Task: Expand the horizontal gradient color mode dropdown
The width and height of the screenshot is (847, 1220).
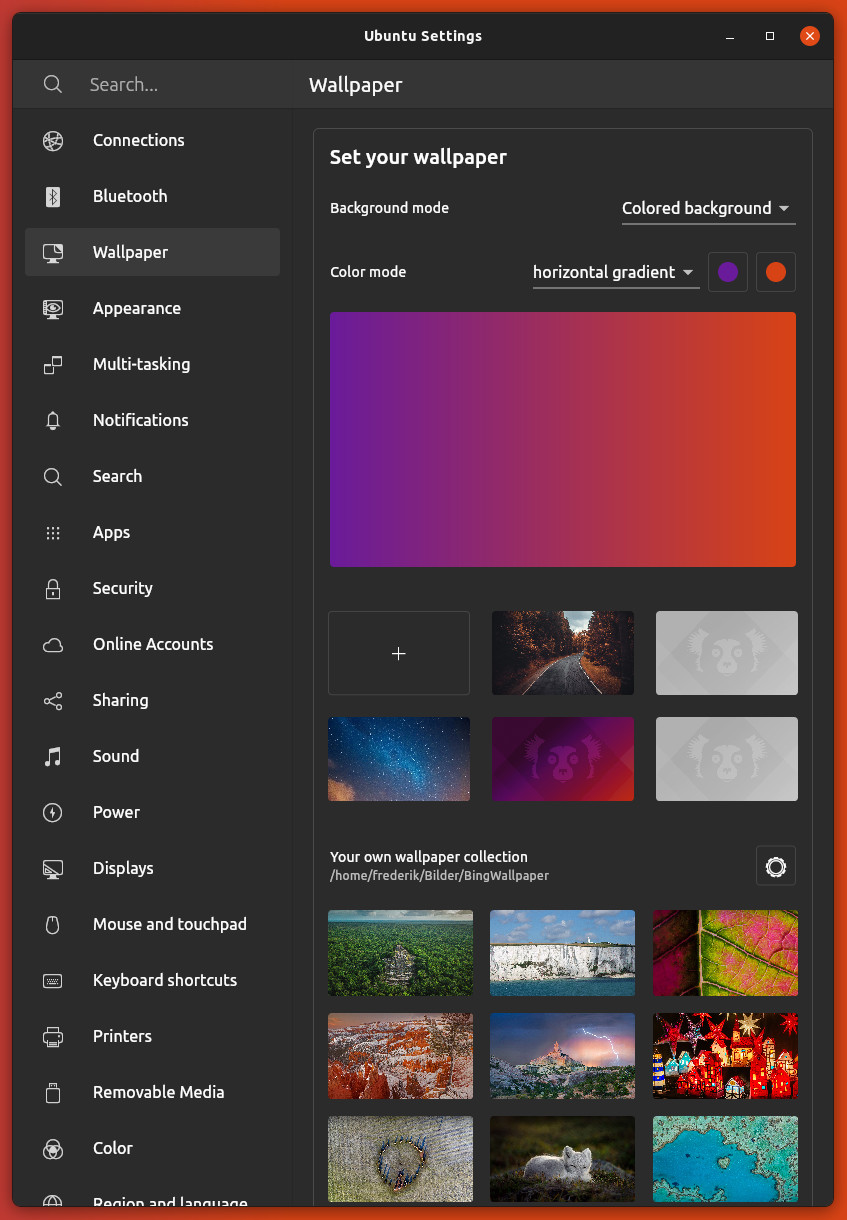Action: (614, 272)
